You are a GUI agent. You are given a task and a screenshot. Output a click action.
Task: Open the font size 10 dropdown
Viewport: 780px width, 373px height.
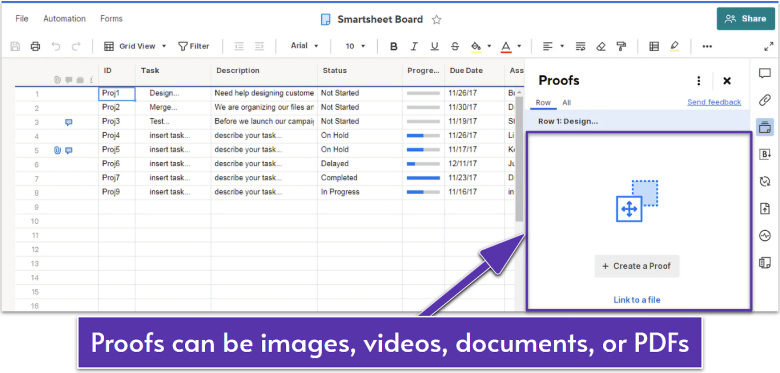[x=355, y=46]
